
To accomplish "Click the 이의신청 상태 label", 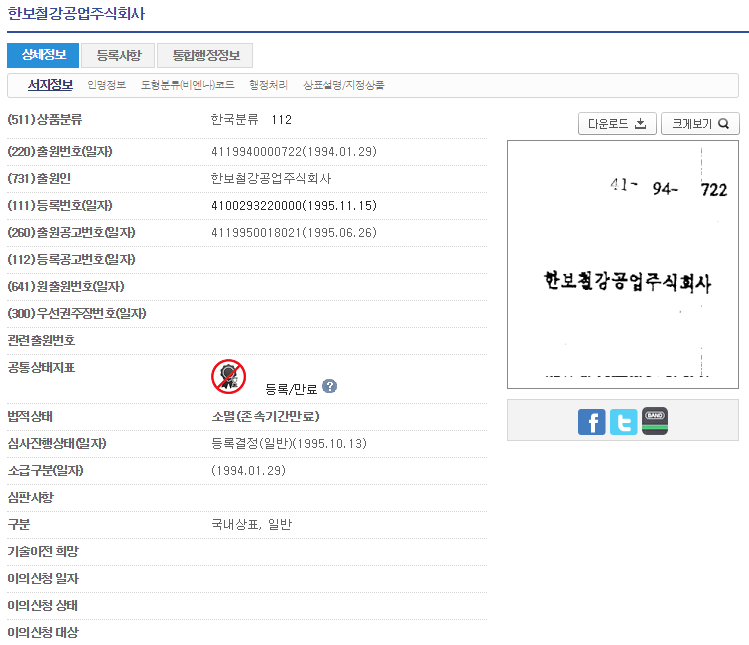I will [43, 605].
